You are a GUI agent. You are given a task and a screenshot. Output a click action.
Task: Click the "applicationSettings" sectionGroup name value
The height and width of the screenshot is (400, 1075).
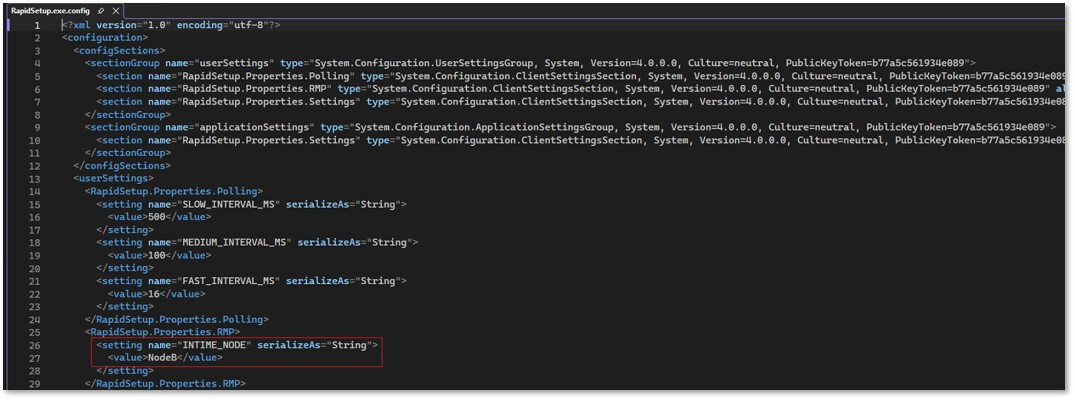(256, 127)
